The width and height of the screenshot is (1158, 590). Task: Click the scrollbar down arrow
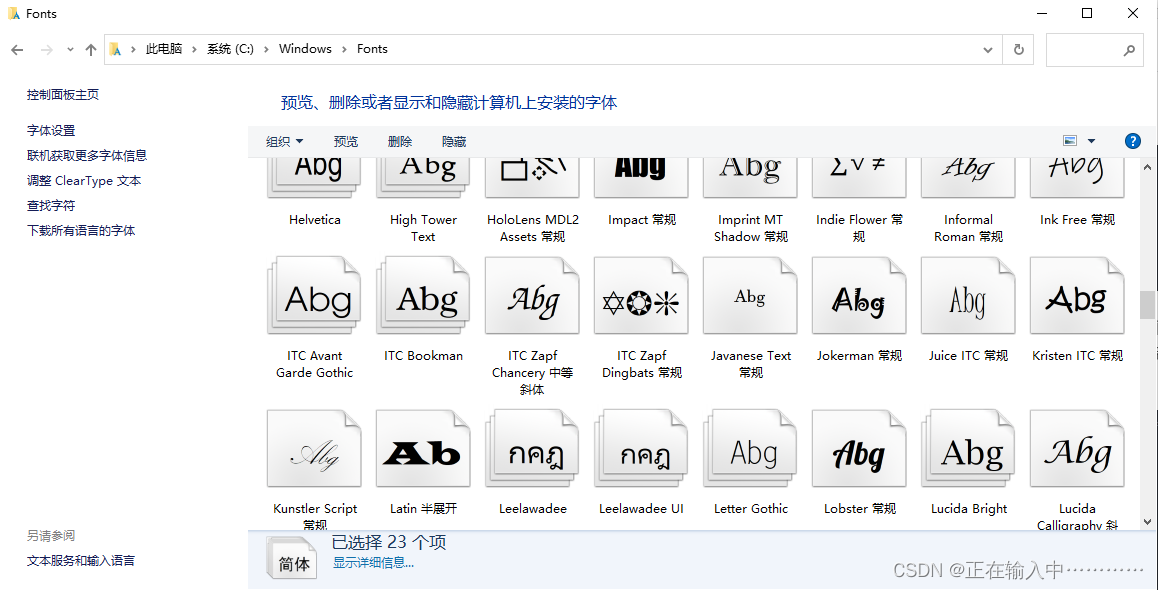[1148, 521]
